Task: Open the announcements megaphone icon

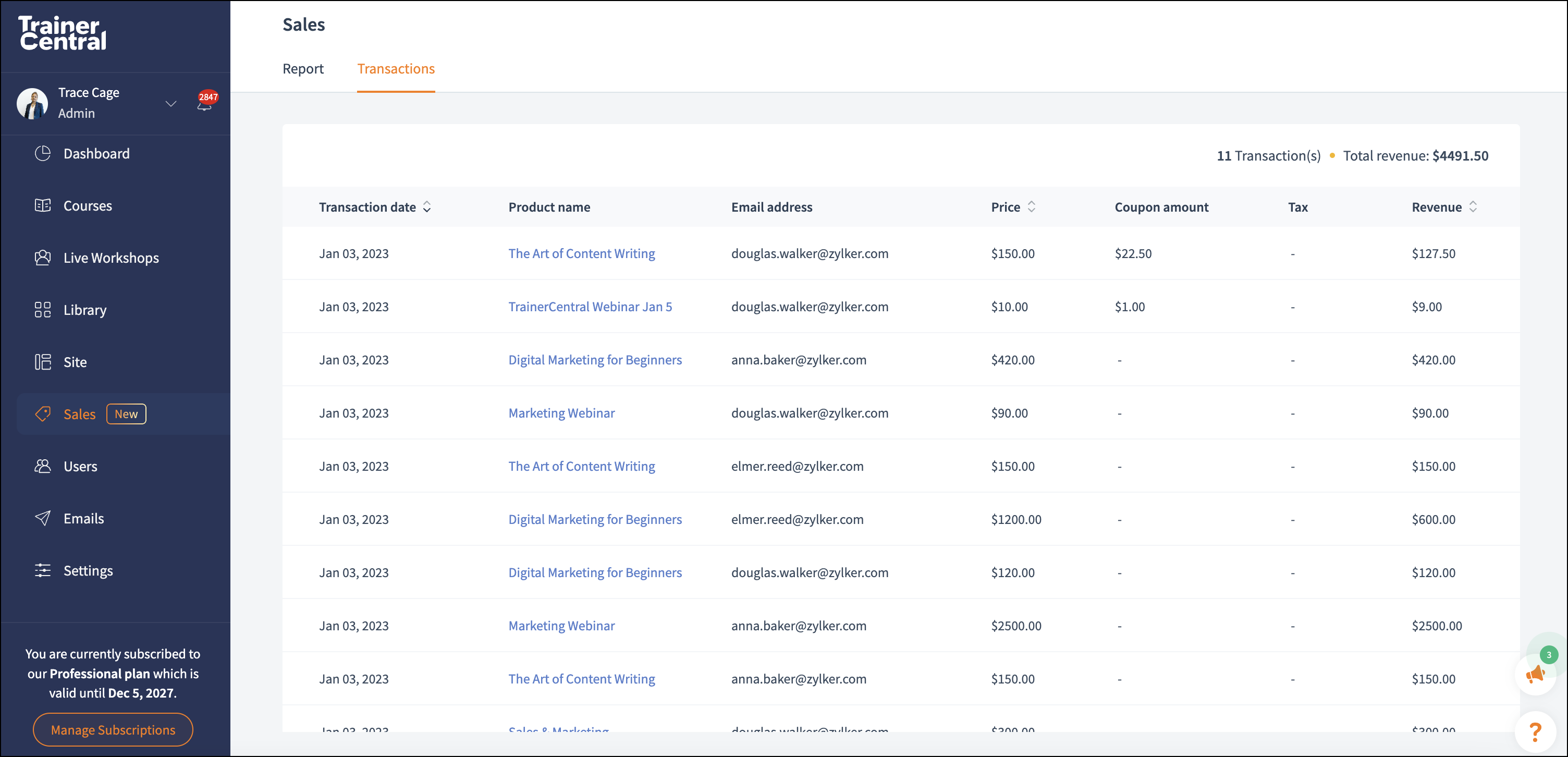Action: tap(1535, 674)
